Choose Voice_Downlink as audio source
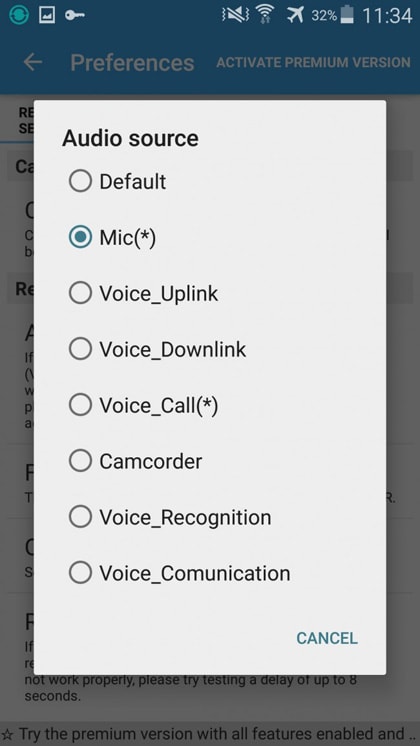This screenshot has height=746, width=420. 210,349
